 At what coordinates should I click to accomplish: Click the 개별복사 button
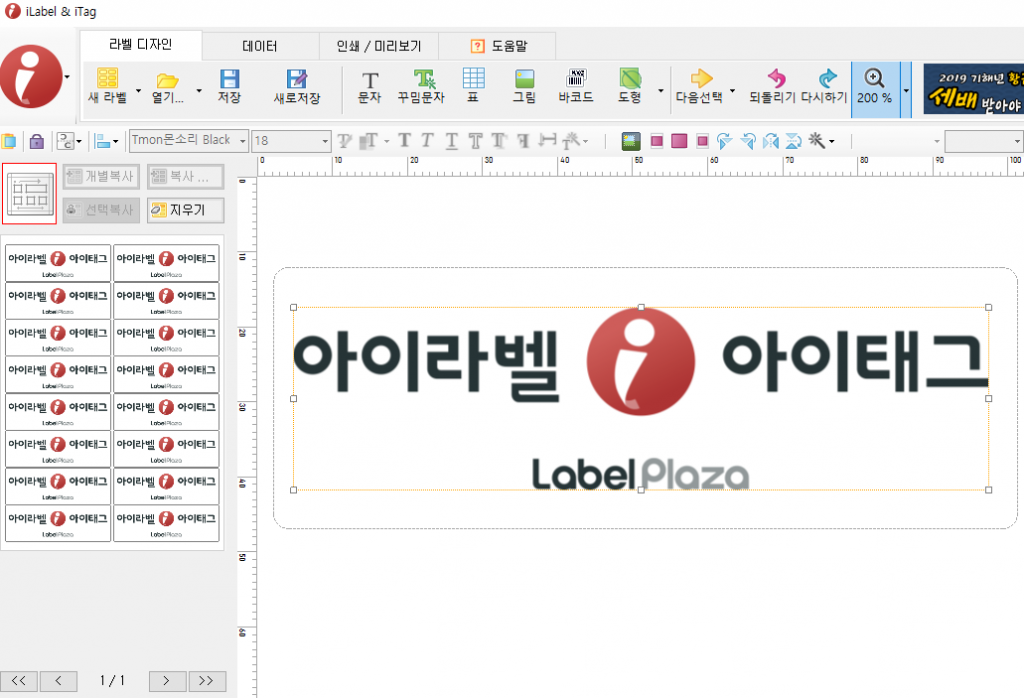click(101, 176)
